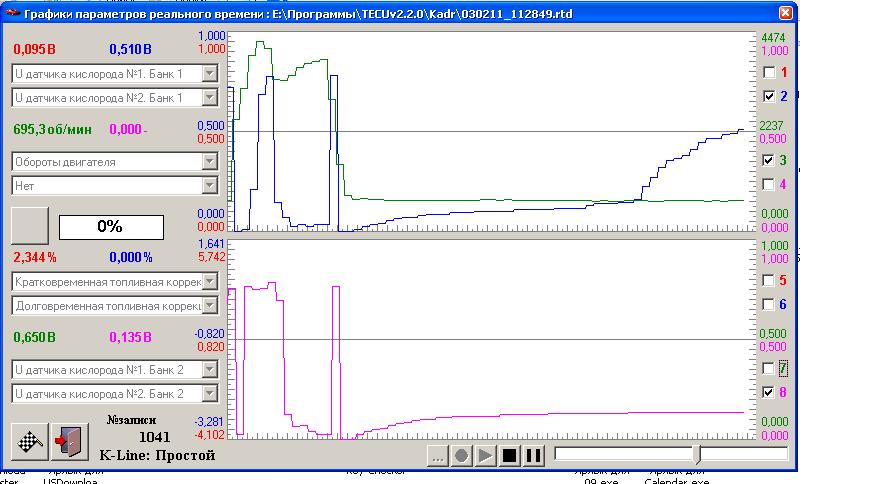Uncheck graph channel 2 checkbox

(x=768, y=97)
